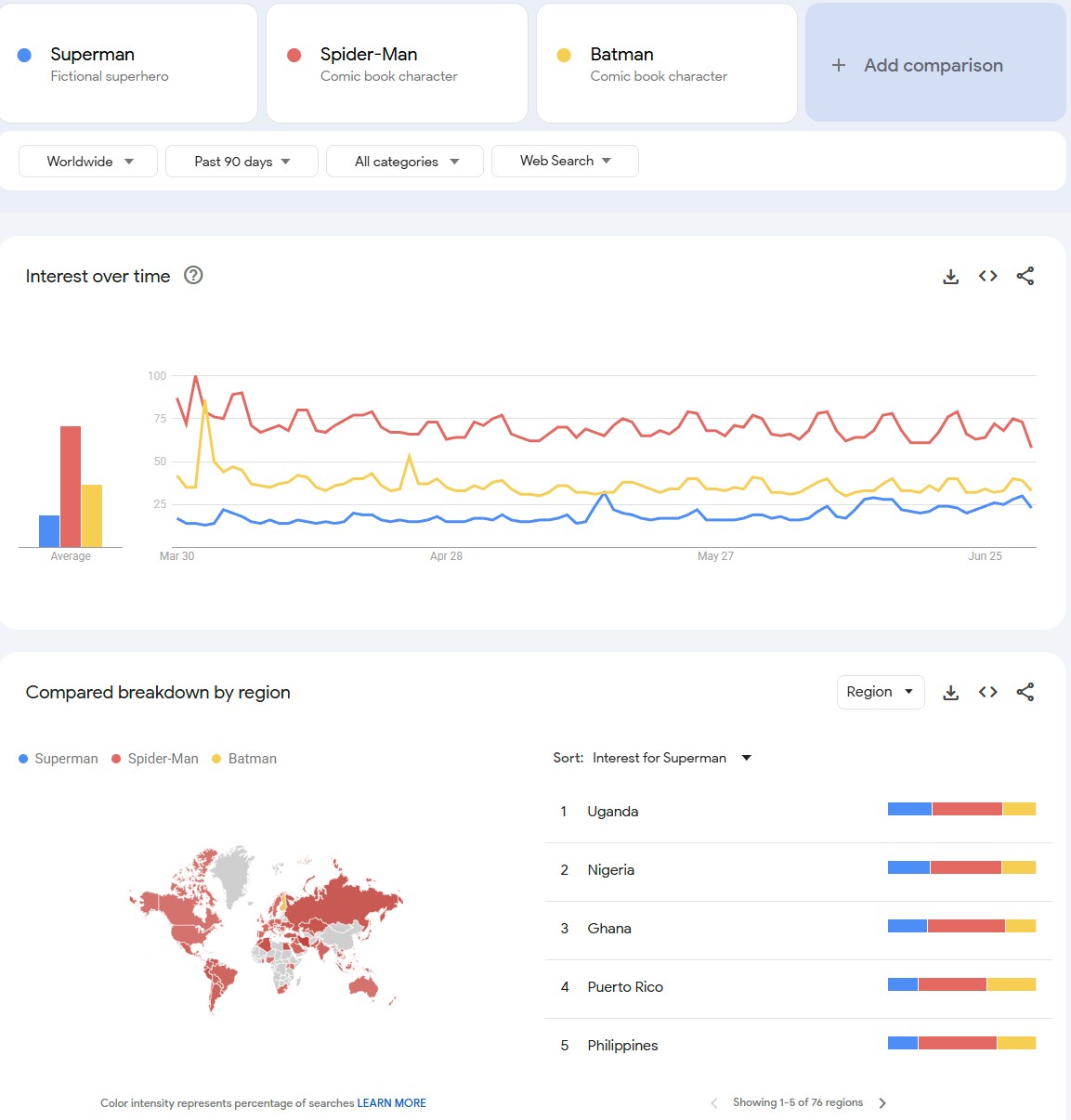Click the Apr 28 axis label

click(x=446, y=556)
